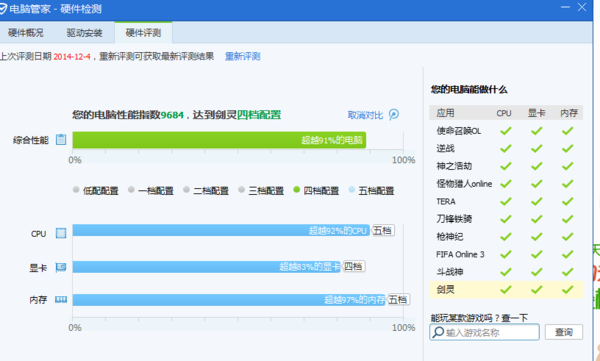
Task: Click the 应用 column header
Action: pyautogui.click(x=445, y=113)
